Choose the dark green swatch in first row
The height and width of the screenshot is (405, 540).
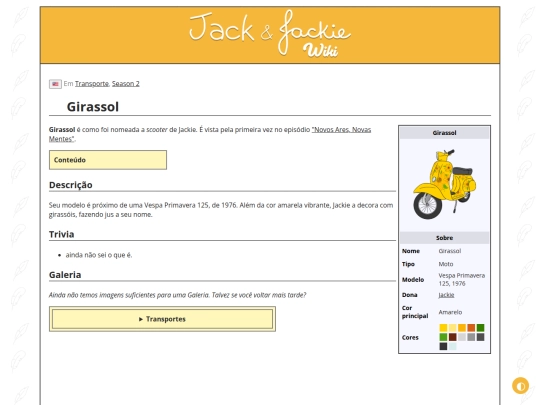click(x=480, y=328)
